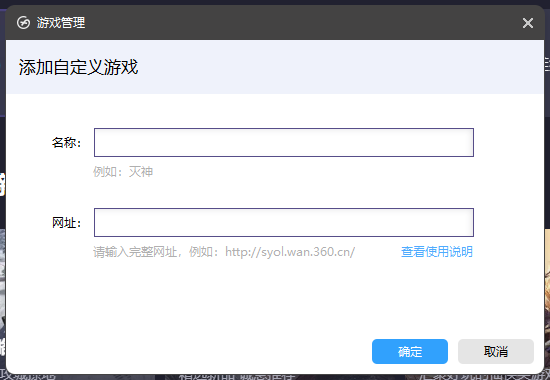Cancel using the 取消 button

click(x=496, y=351)
